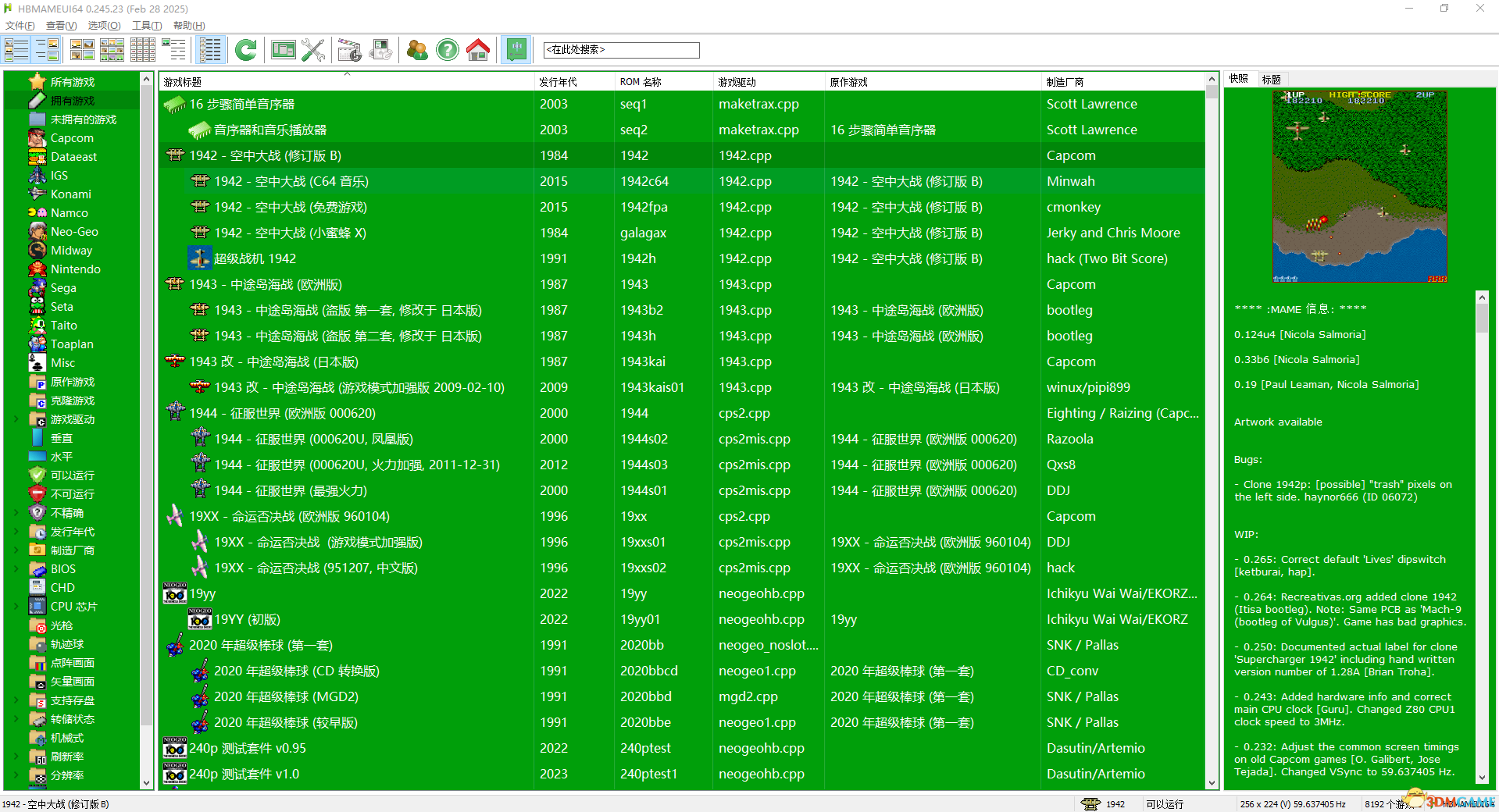Viewport: 1499px width, 812px height.
Task: Switch to the 快照 tab
Action: click(1239, 79)
